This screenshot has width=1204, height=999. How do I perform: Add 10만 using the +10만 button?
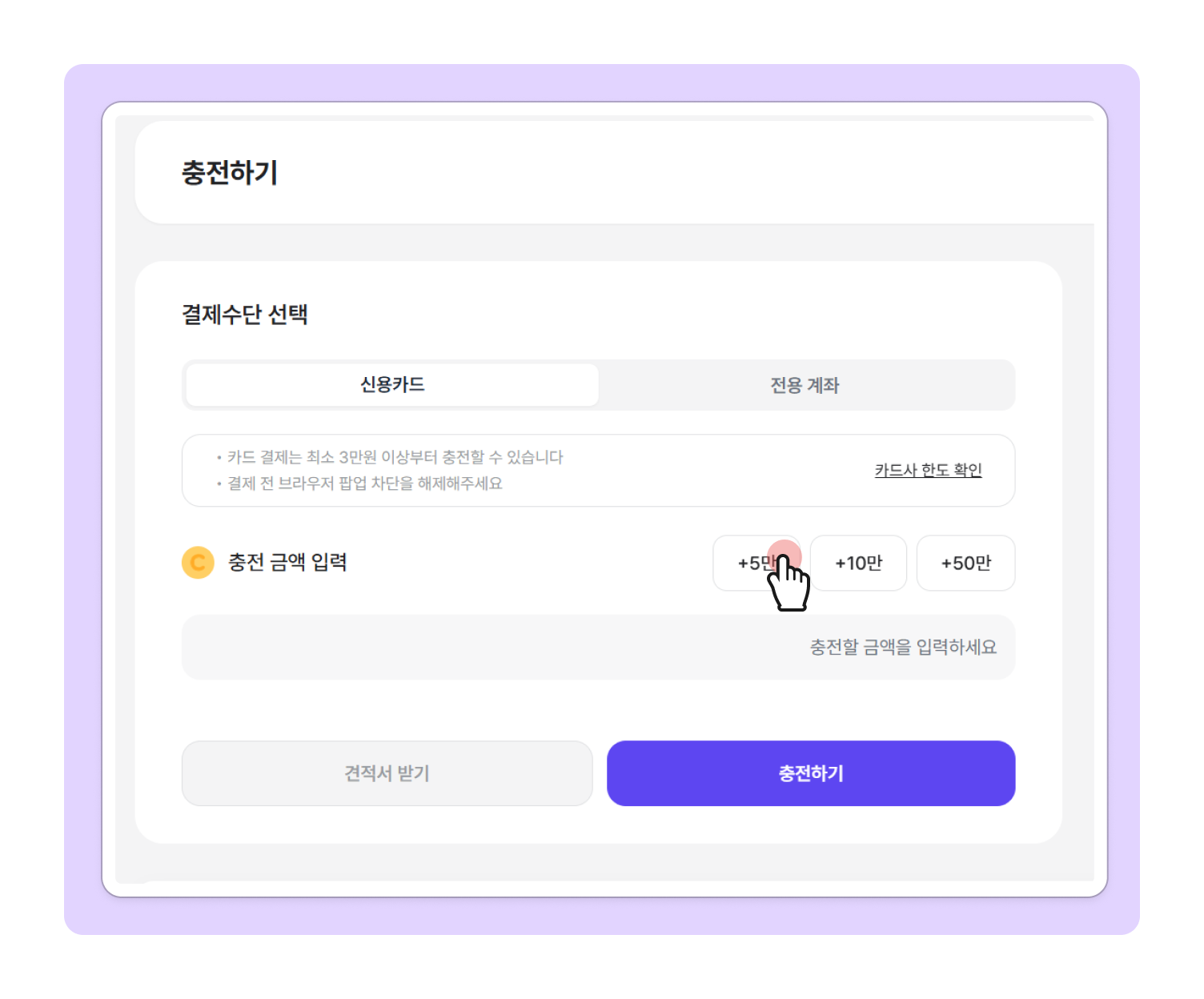(858, 563)
